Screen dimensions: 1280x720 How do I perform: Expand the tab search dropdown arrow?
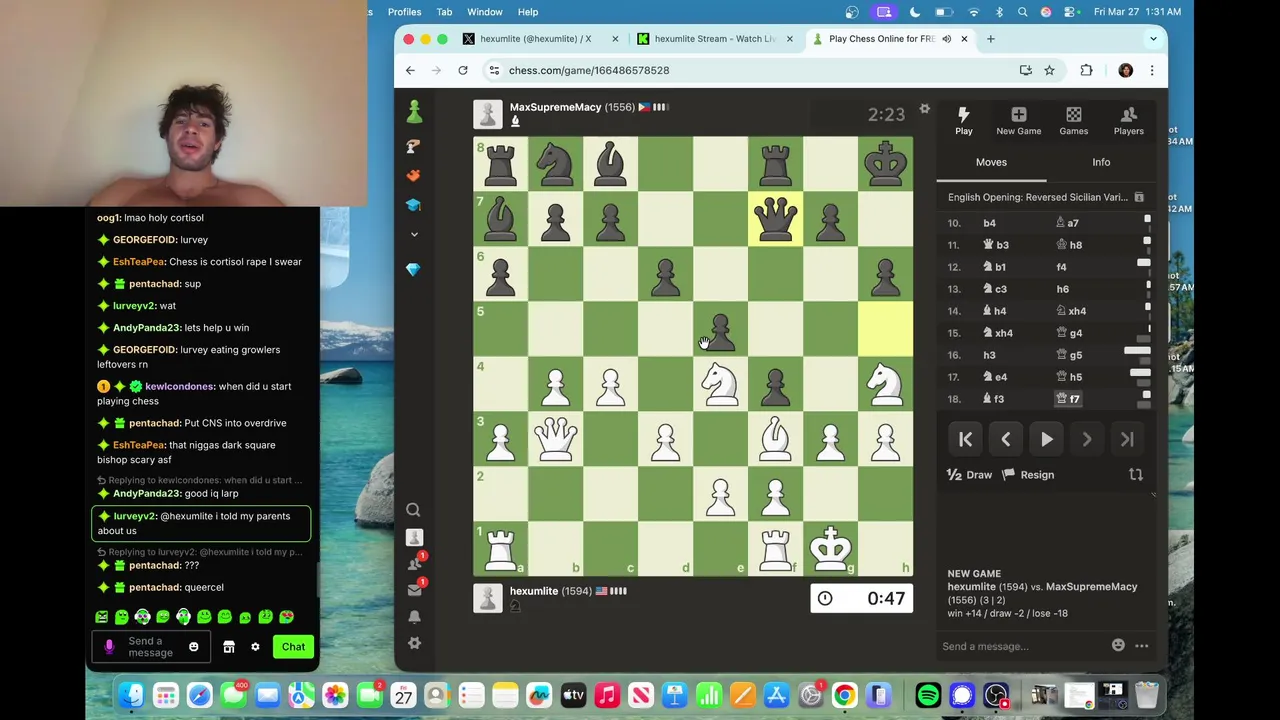(1153, 39)
